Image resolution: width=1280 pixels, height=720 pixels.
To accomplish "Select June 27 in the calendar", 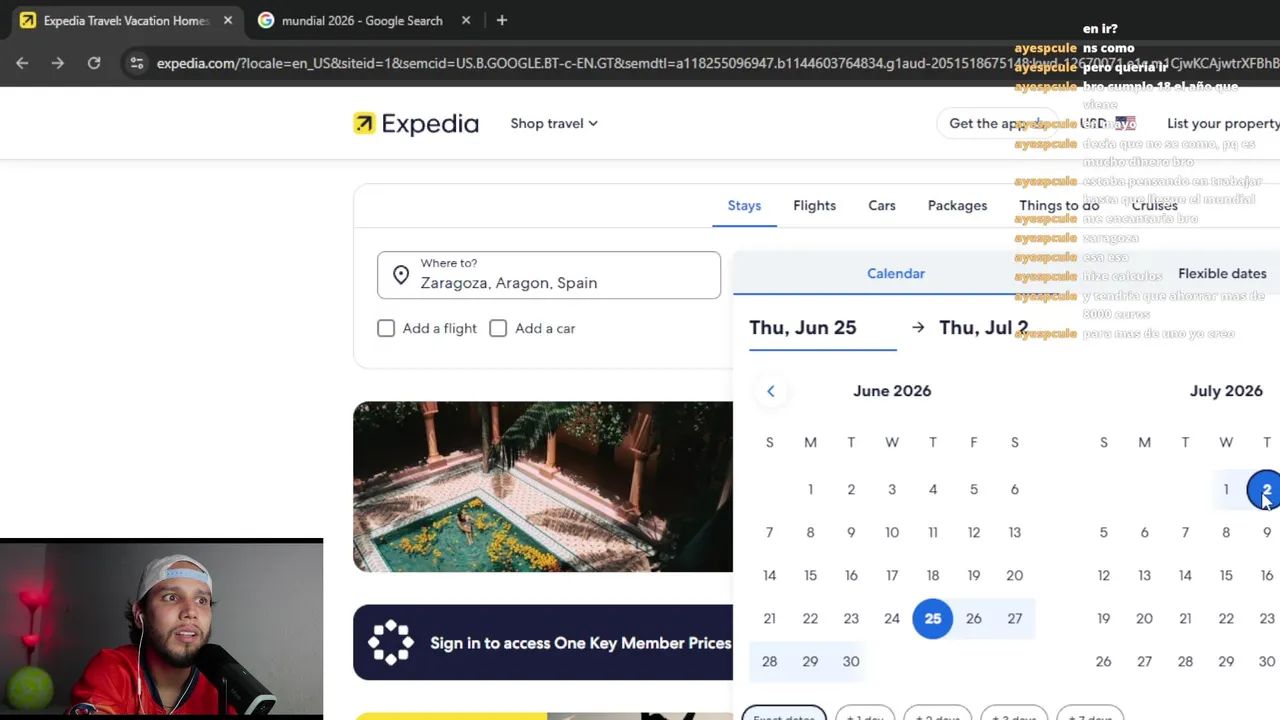I will 1014,618.
